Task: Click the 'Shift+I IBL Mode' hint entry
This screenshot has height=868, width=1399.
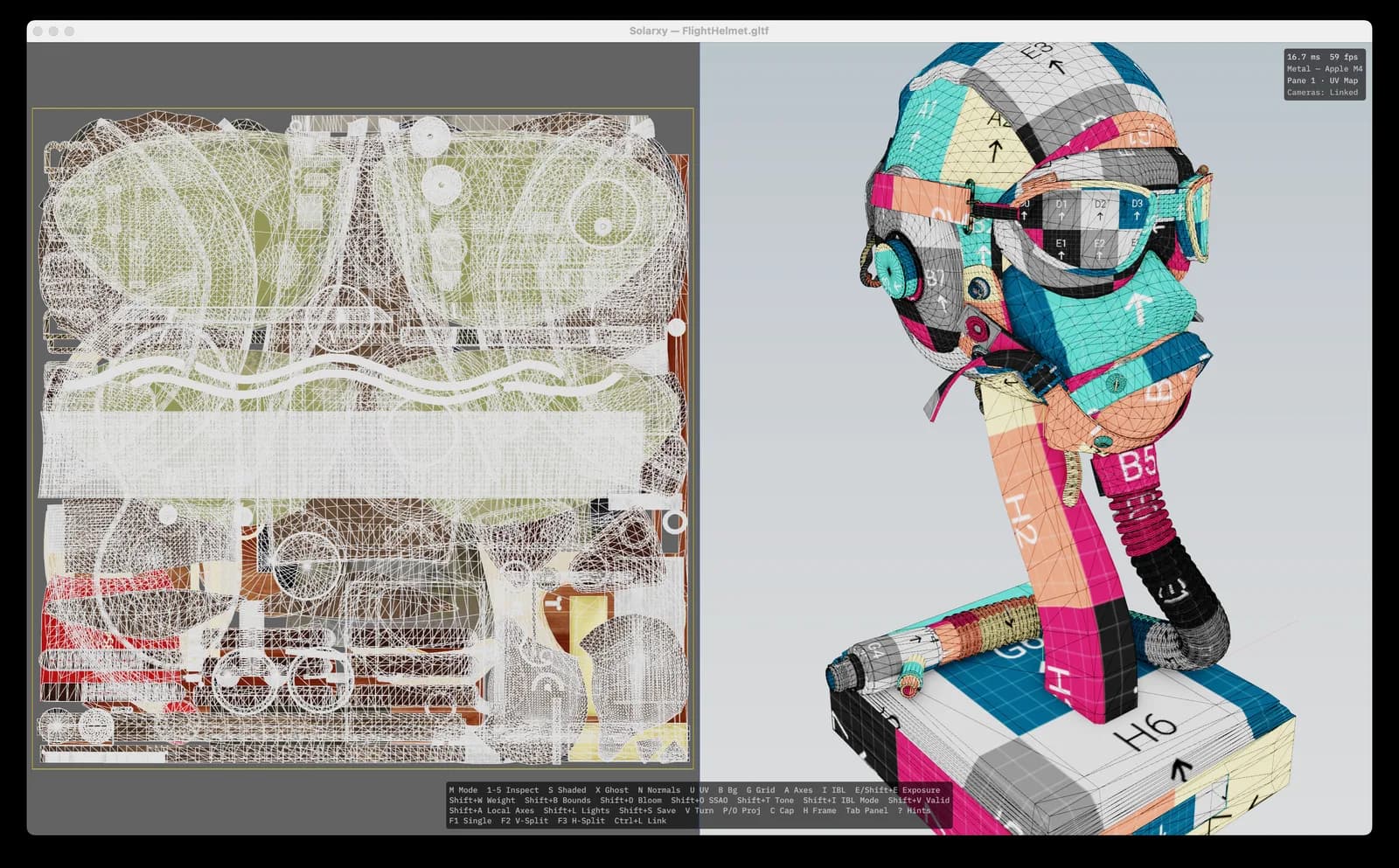Action: coord(841,801)
